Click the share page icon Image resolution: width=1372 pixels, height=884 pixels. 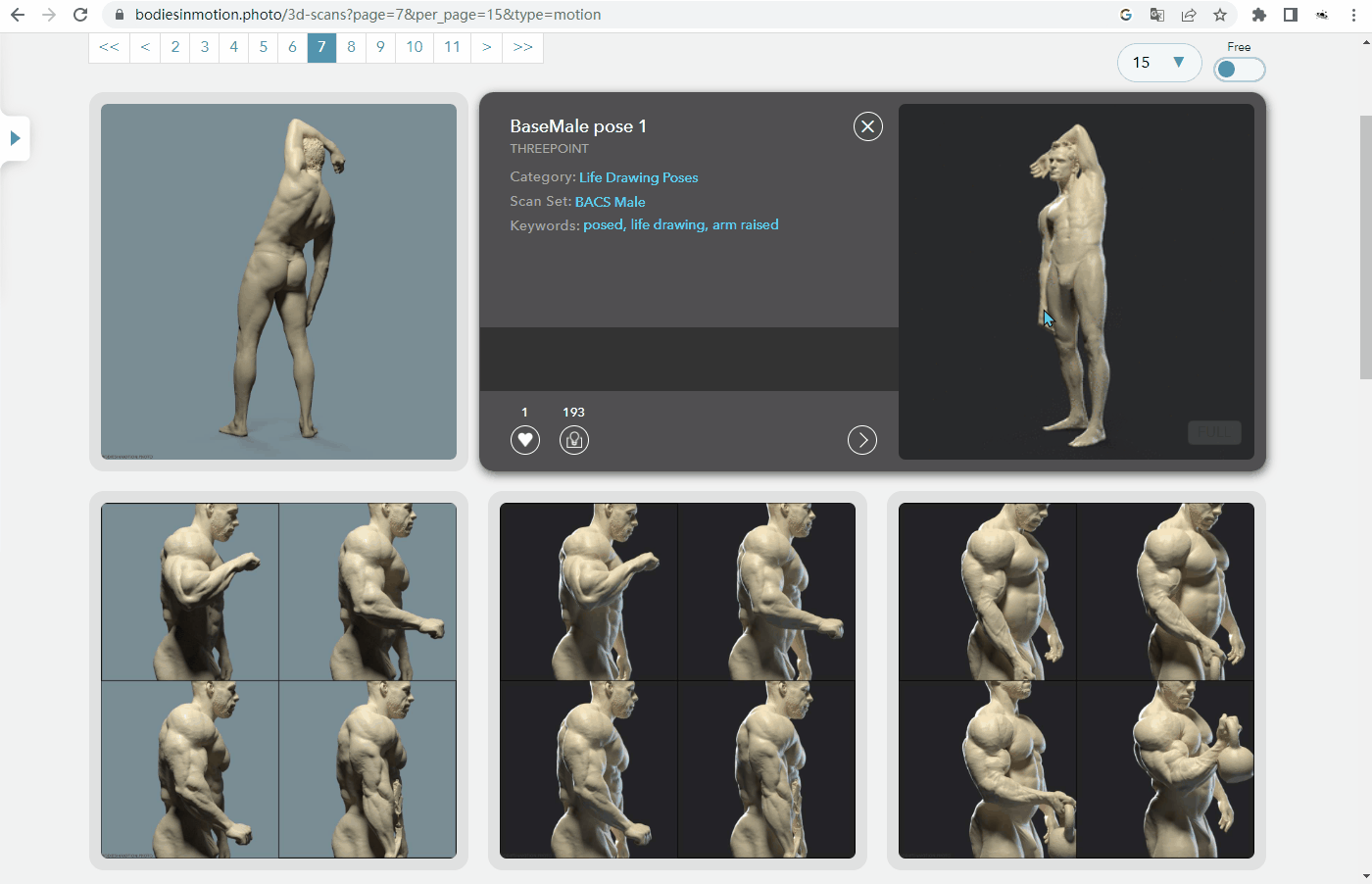[x=1189, y=15]
